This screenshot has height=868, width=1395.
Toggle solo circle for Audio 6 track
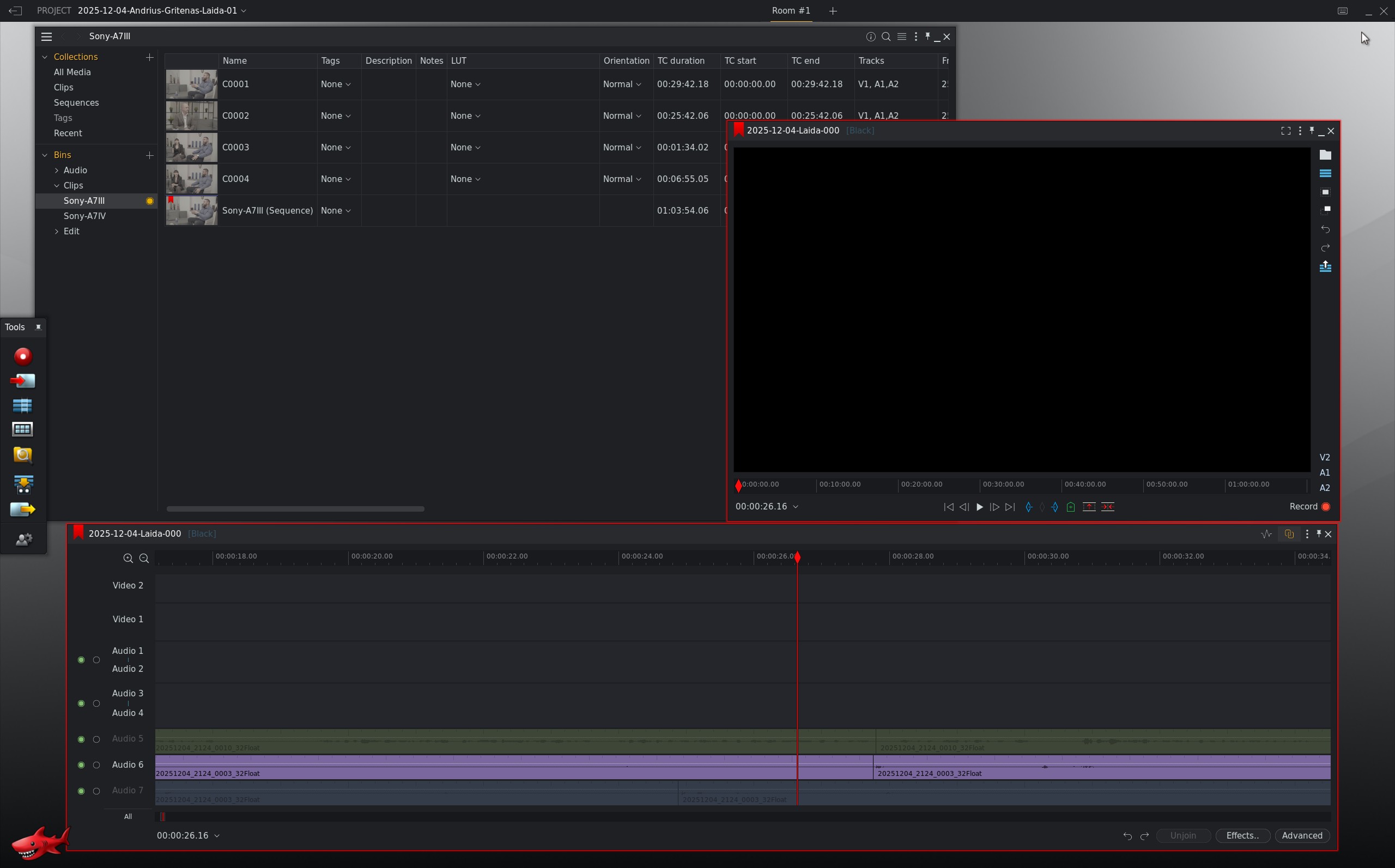[x=96, y=765]
